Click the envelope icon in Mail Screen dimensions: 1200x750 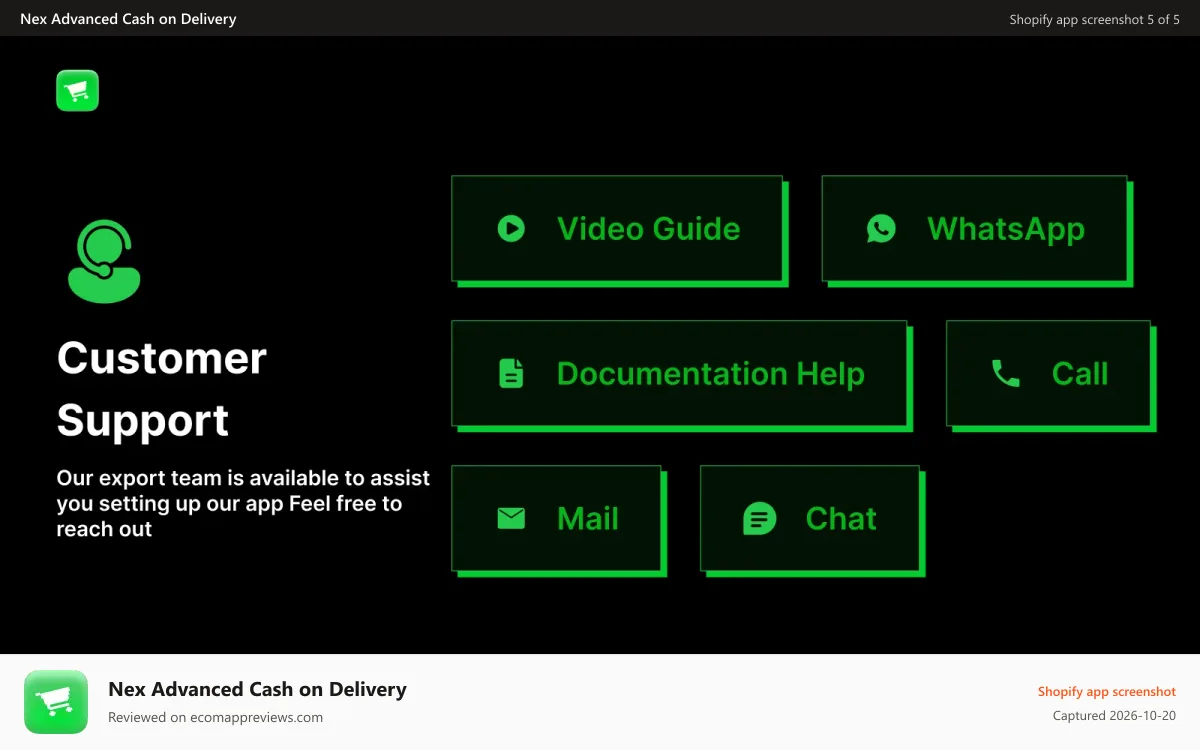[x=511, y=518]
